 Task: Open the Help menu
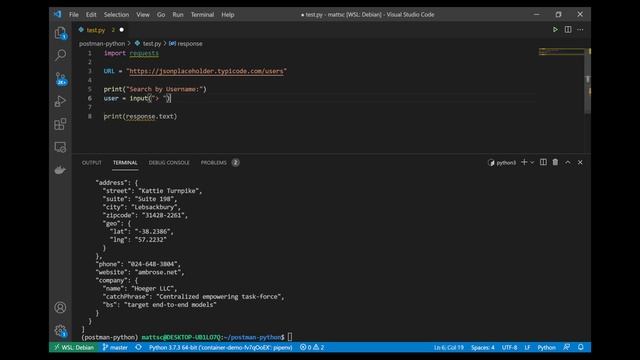228,15
